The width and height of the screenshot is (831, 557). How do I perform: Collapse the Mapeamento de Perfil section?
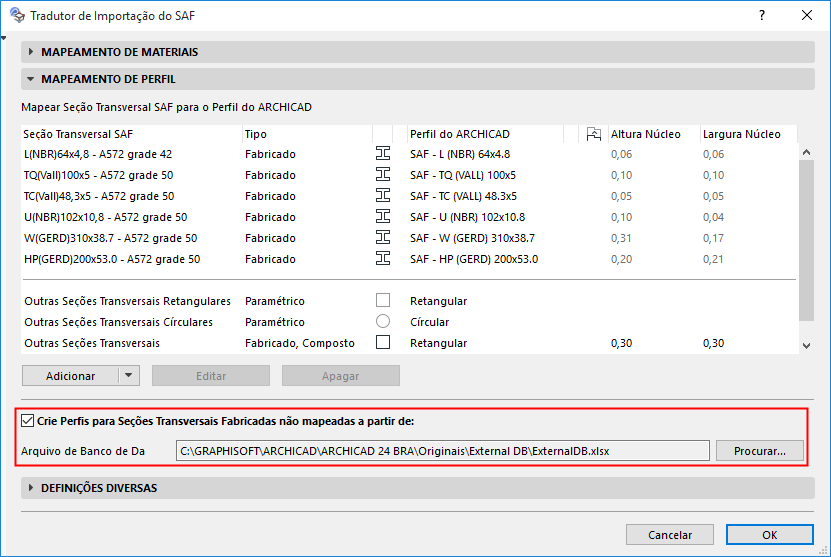point(31,79)
